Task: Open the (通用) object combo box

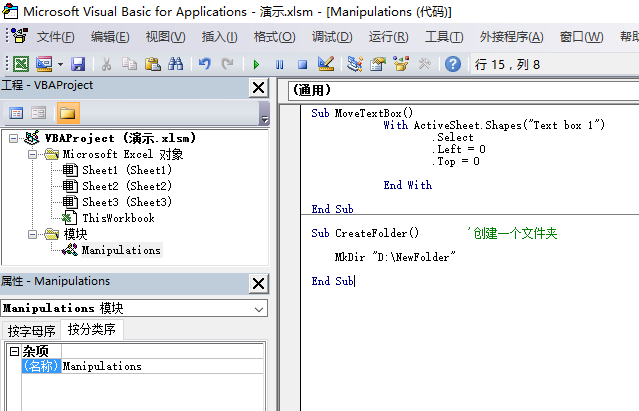Action: click(x=464, y=90)
